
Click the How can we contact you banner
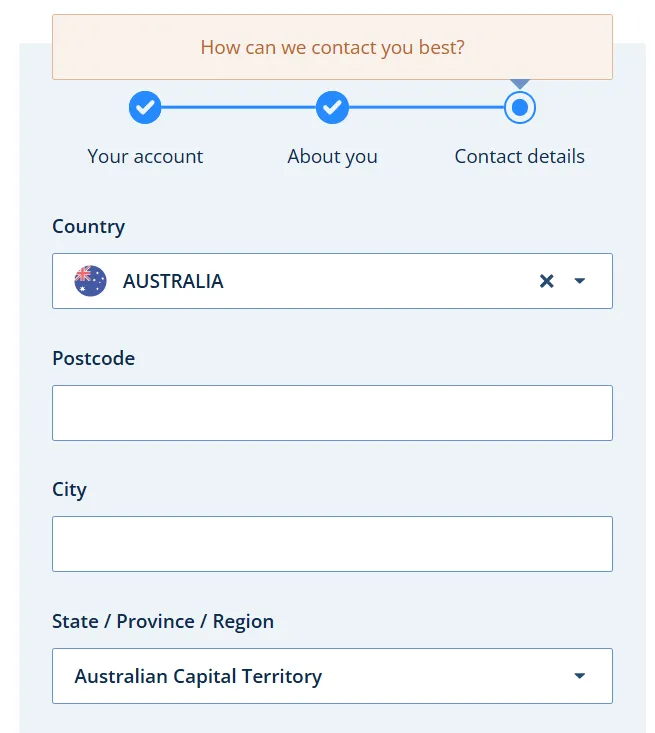[332, 47]
